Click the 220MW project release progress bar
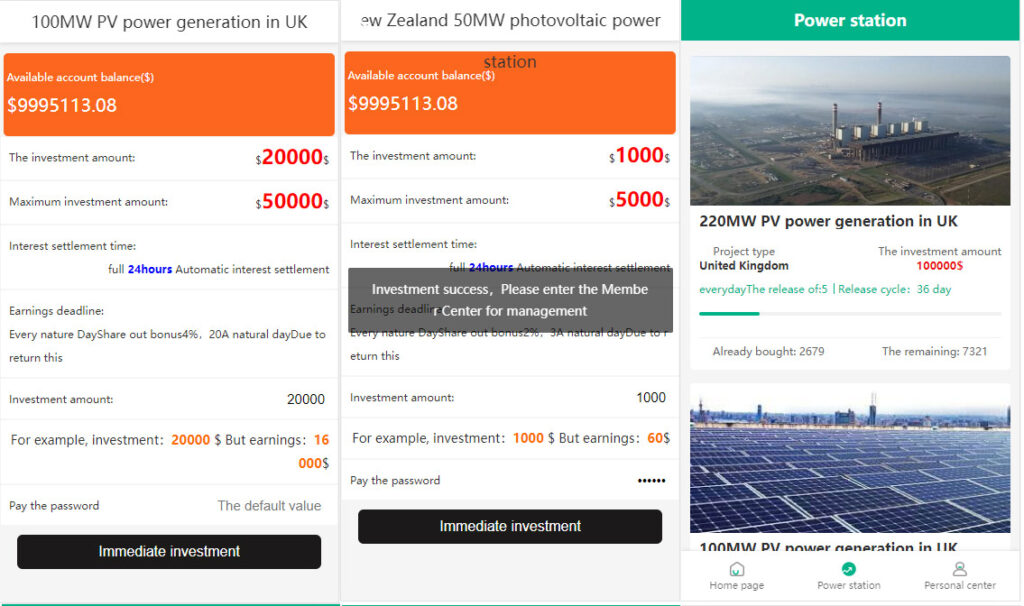This screenshot has height=606, width=1024. click(x=850, y=313)
